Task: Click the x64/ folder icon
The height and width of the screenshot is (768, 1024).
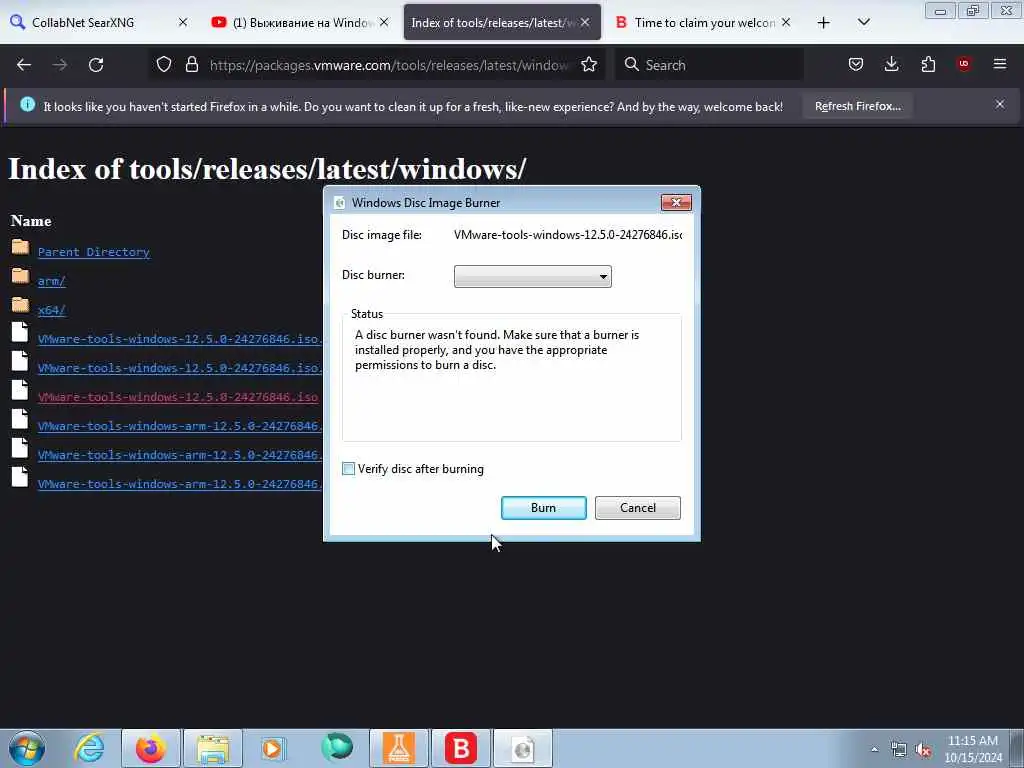Action: tap(20, 305)
